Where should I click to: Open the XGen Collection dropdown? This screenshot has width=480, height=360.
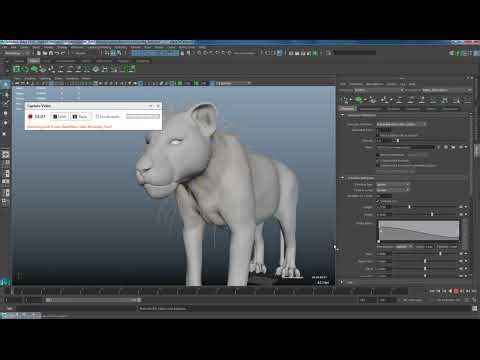pyautogui.click(x=378, y=90)
